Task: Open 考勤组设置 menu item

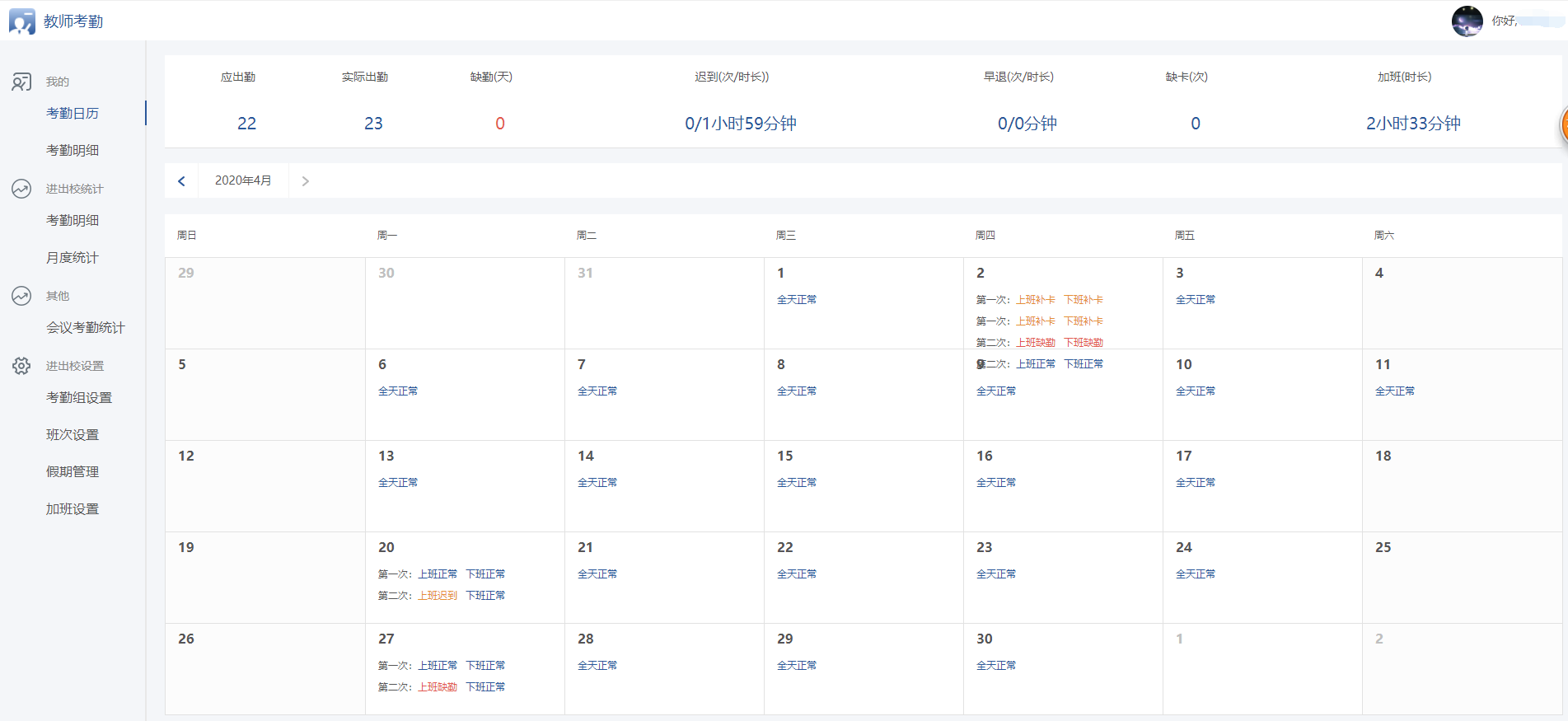Action: coord(79,398)
